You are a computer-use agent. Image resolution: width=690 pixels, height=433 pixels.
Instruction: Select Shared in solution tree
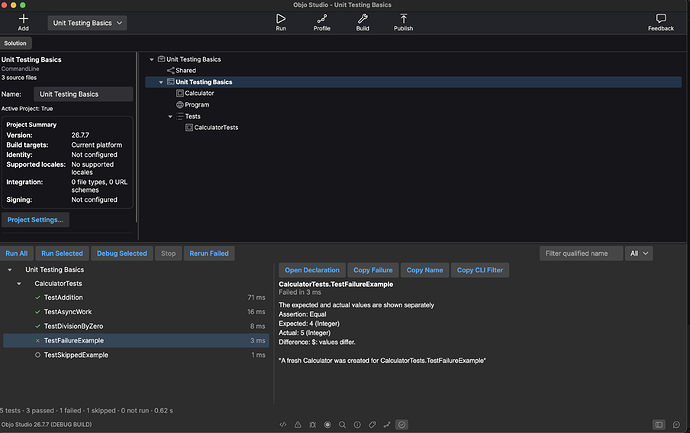pos(186,70)
